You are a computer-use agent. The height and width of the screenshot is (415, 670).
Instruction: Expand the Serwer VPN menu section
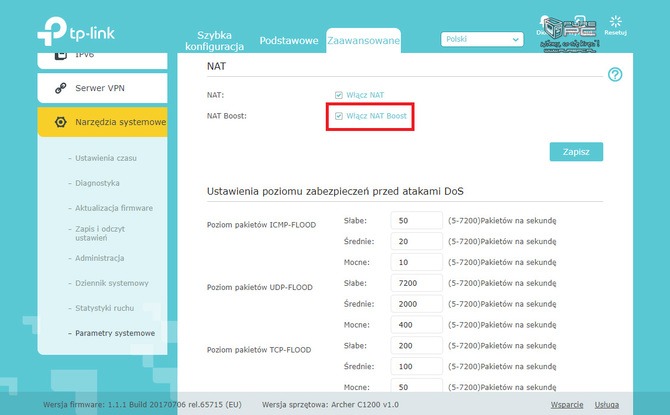(x=102, y=88)
